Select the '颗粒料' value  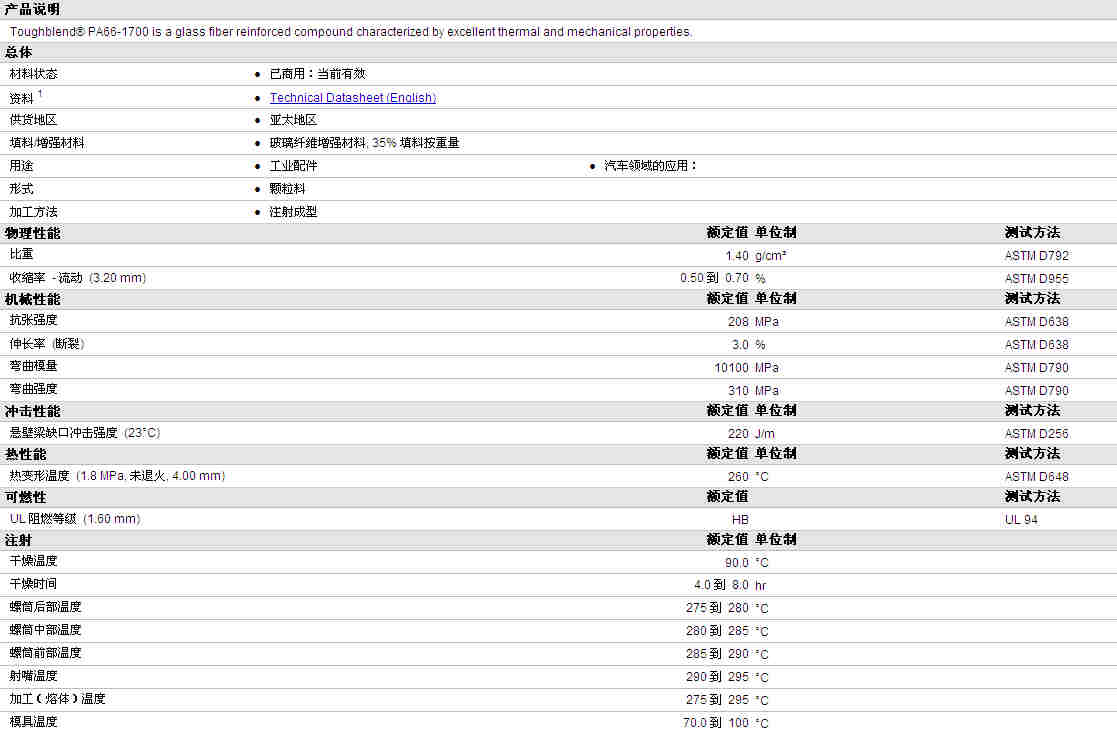pyautogui.click(x=288, y=189)
